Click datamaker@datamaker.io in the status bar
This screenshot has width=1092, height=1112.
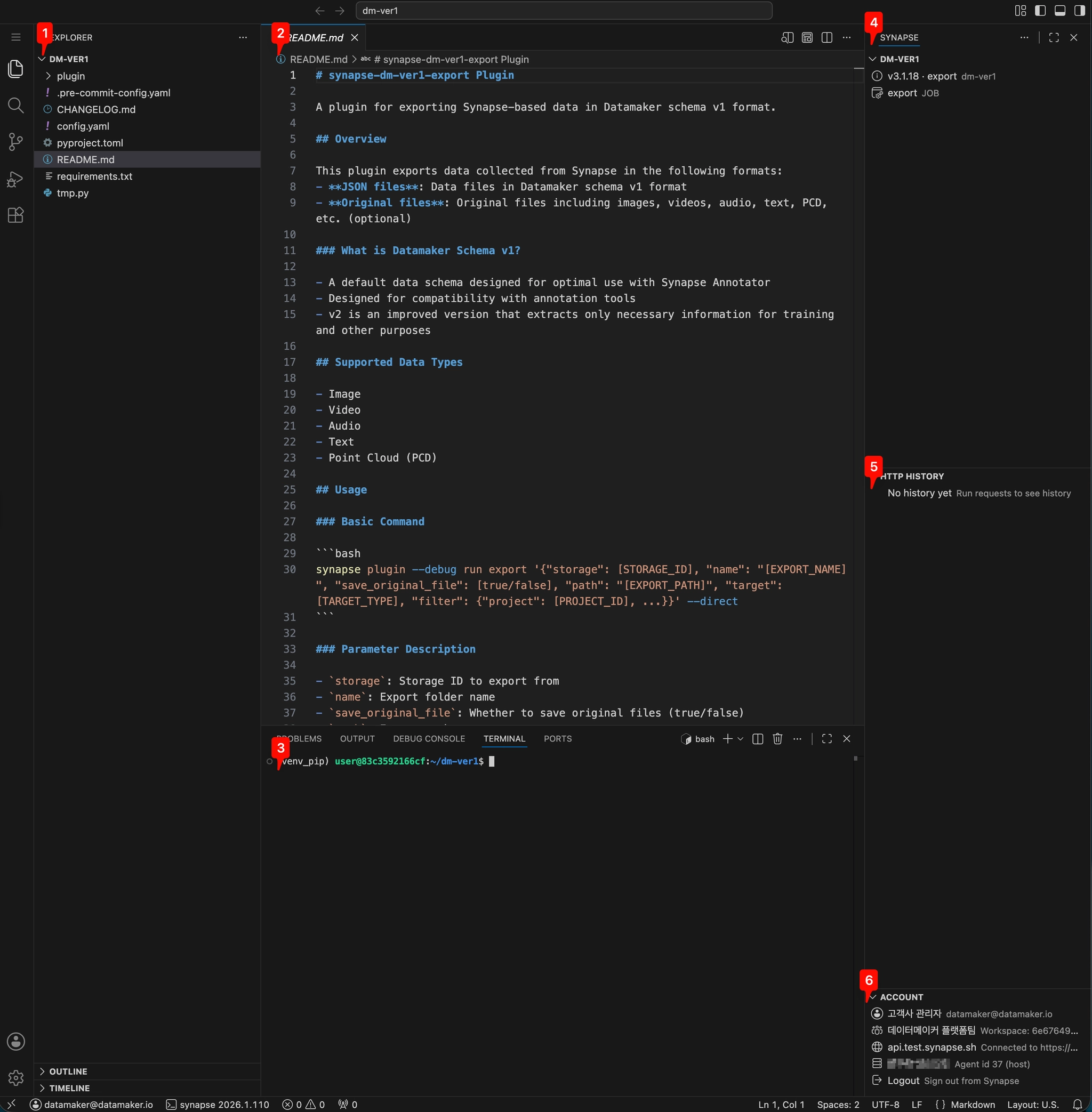(92, 1105)
